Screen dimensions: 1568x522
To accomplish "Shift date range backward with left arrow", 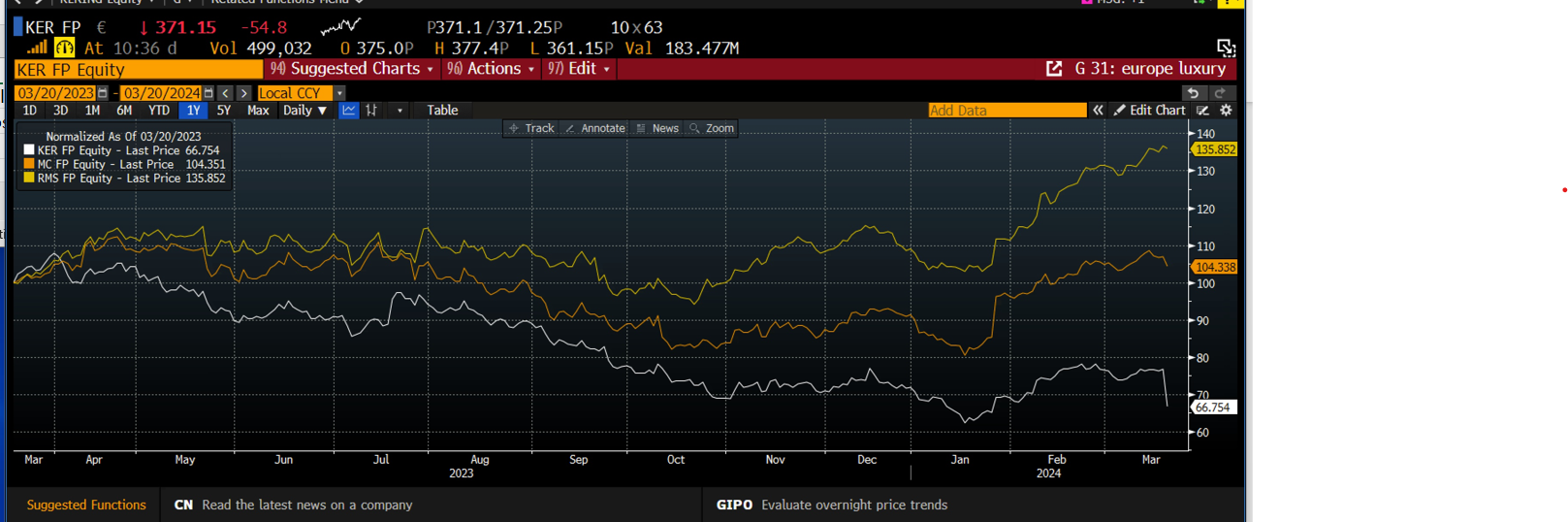I will pyautogui.click(x=226, y=93).
